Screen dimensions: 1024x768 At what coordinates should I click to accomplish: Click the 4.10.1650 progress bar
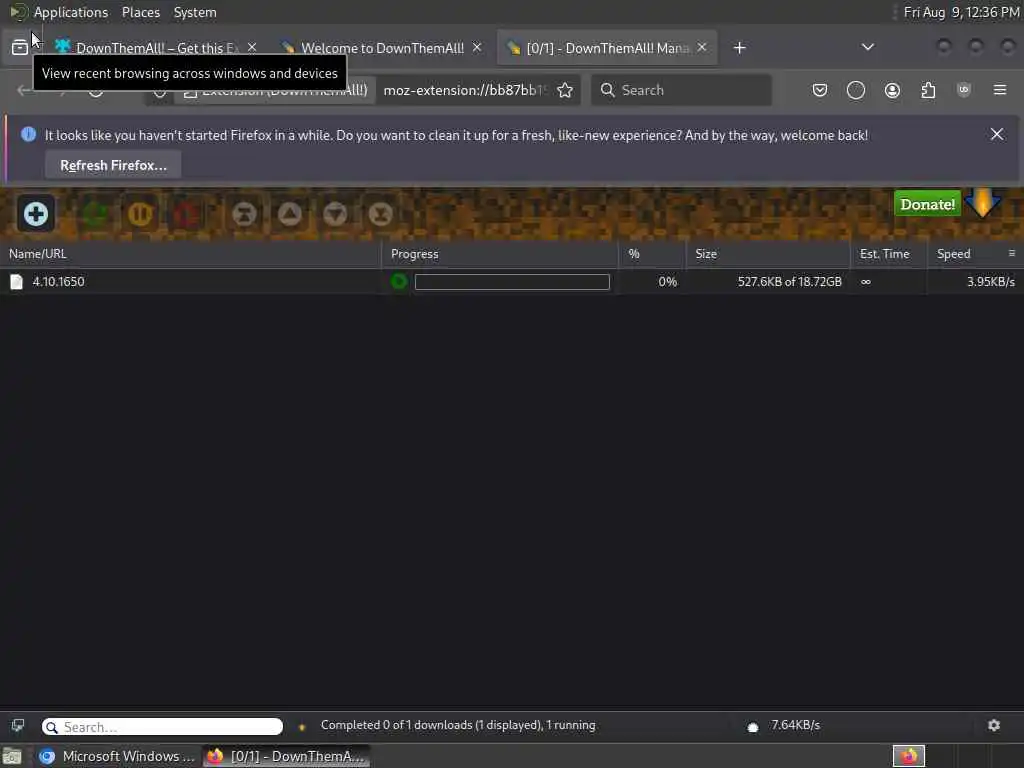point(512,282)
